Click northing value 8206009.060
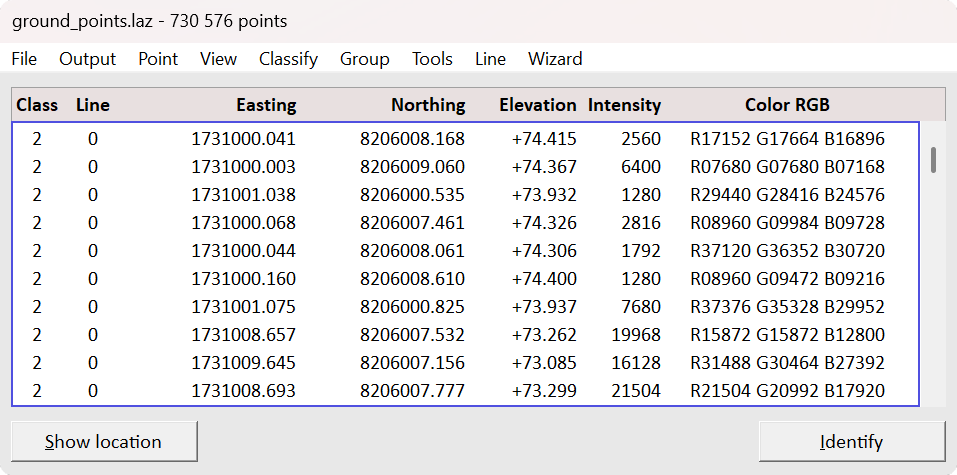Viewport: 957px width, 475px height. pyautogui.click(x=412, y=167)
